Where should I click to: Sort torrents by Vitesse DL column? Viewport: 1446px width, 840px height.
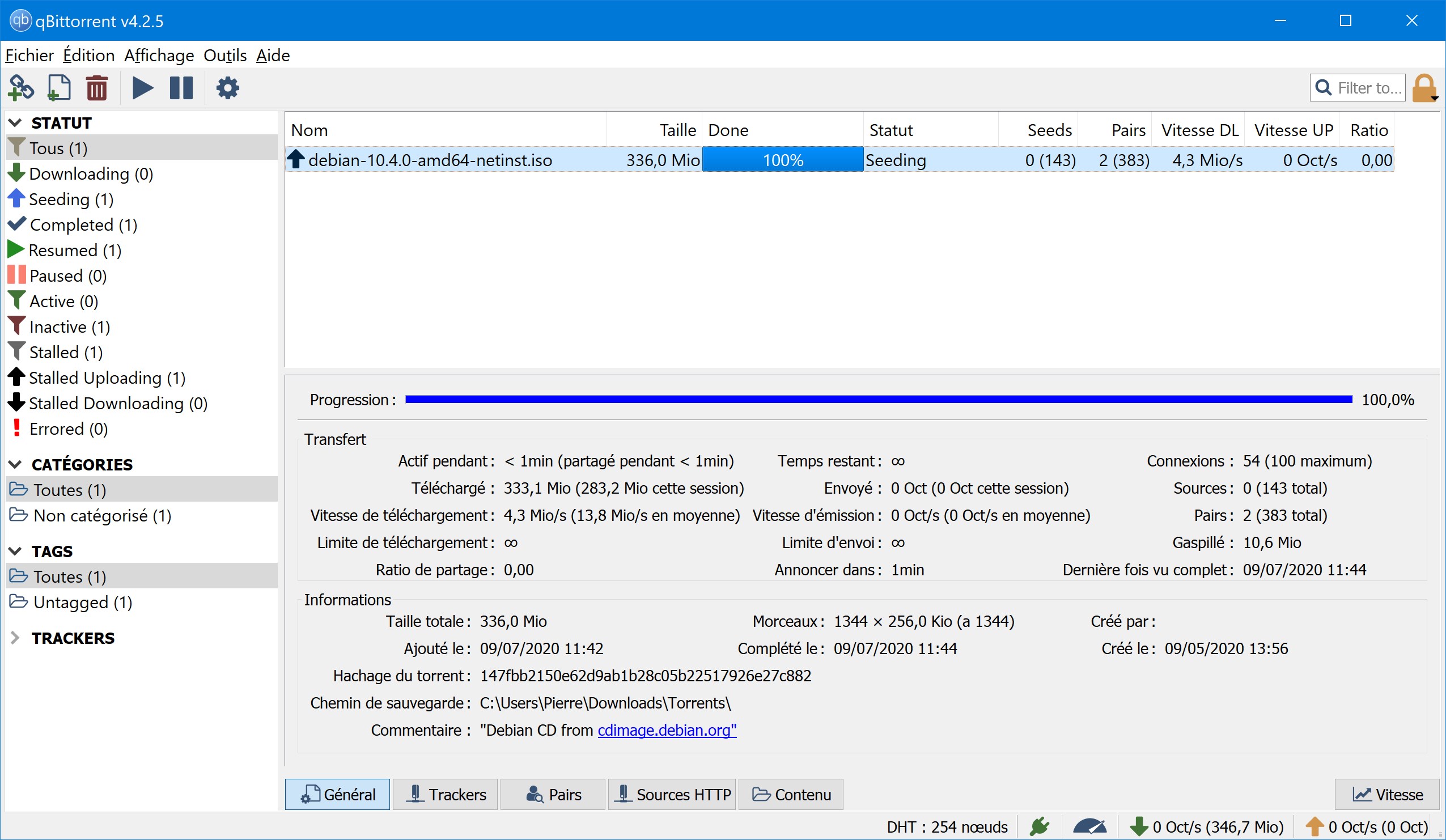point(1199,130)
